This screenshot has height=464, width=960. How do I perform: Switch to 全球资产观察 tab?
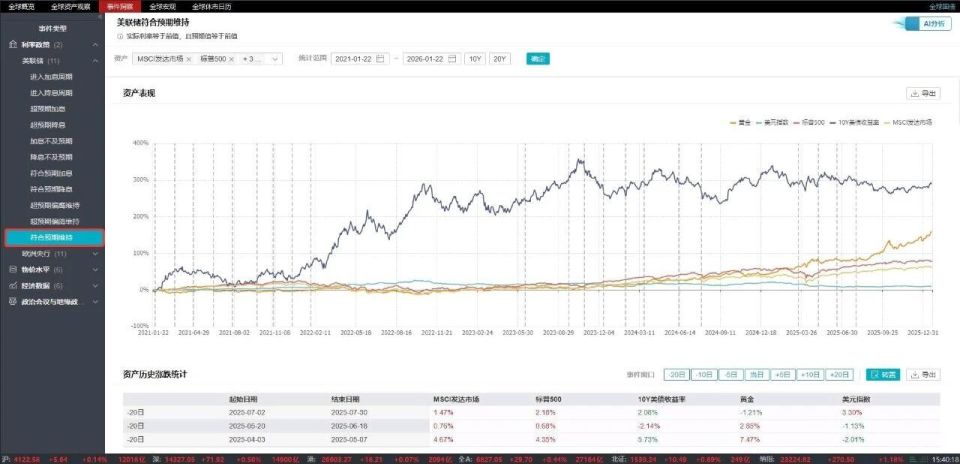[71, 7]
